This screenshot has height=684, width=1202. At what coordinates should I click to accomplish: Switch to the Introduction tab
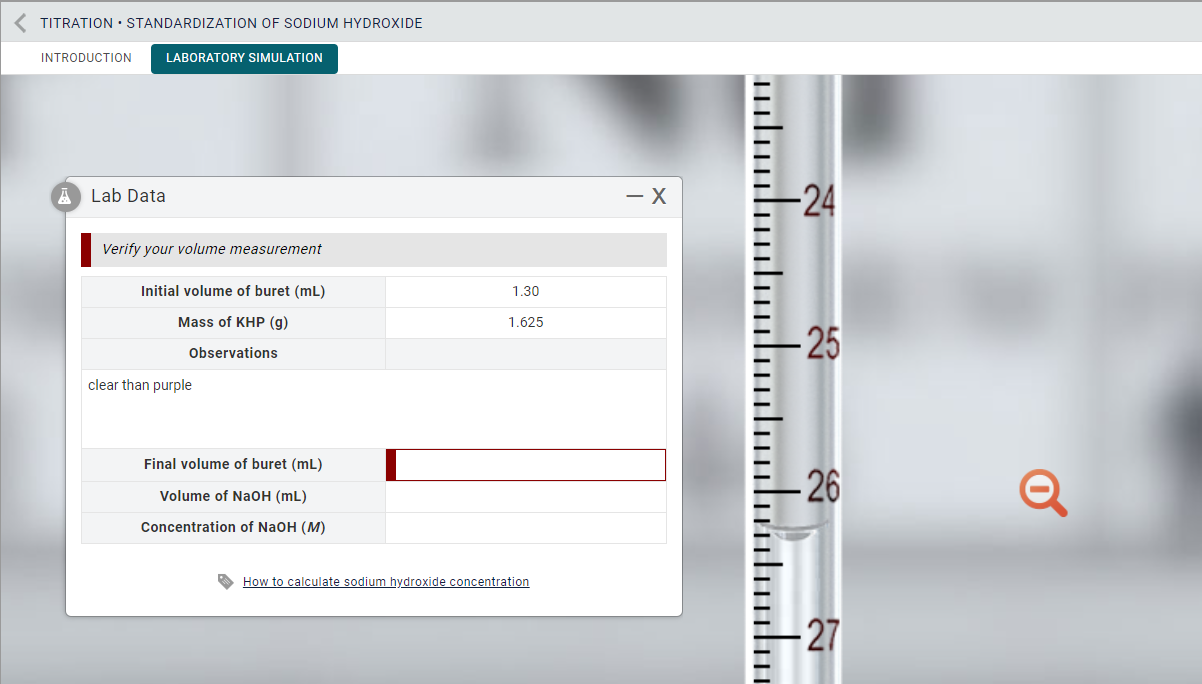tap(86, 58)
